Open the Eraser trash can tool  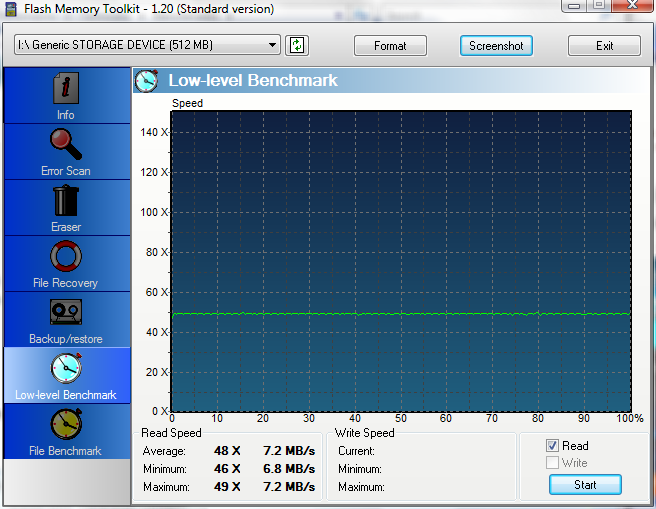pos(65,201)
